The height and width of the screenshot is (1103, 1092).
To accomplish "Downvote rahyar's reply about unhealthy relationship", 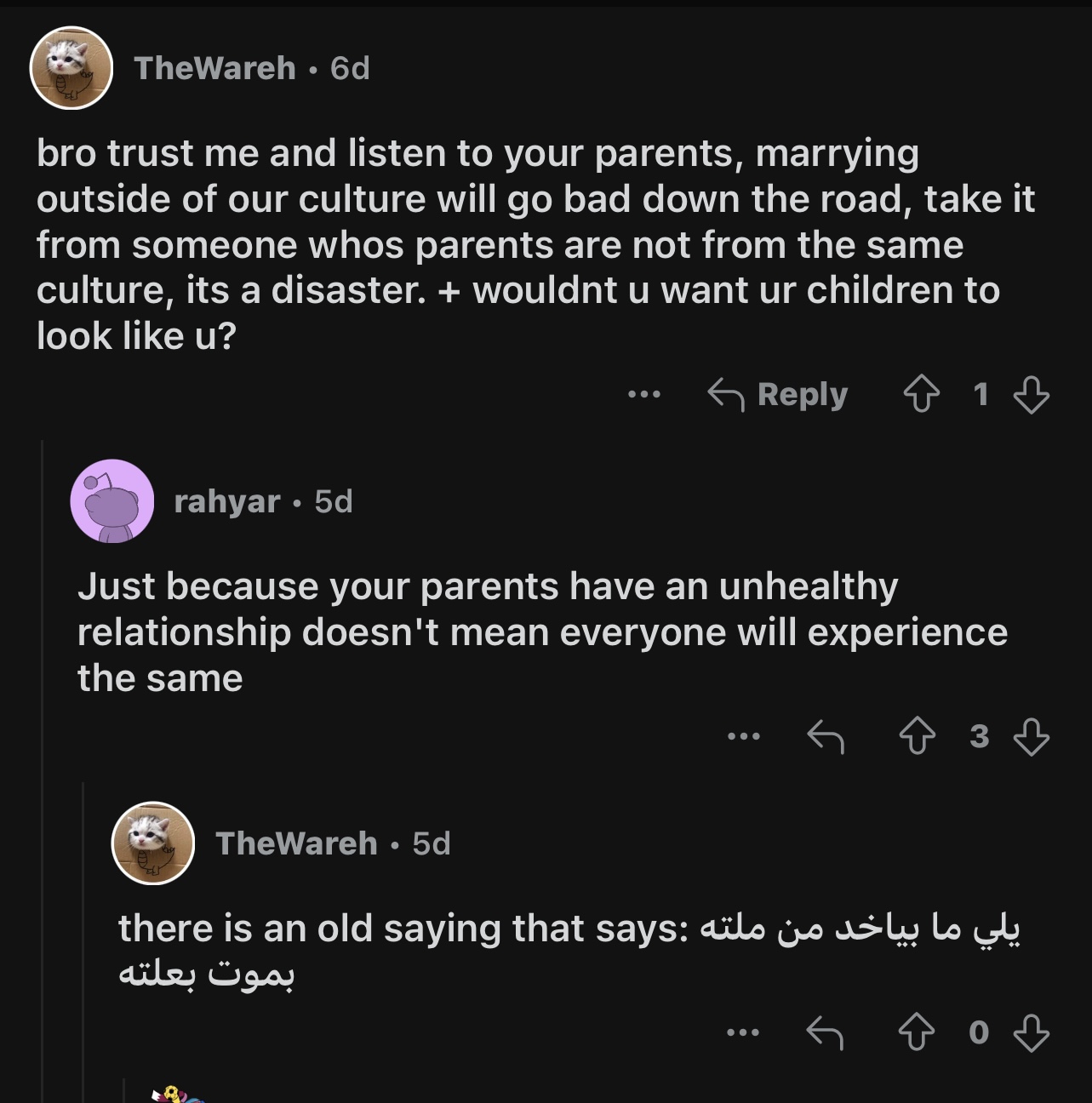I will point(1031,736).
